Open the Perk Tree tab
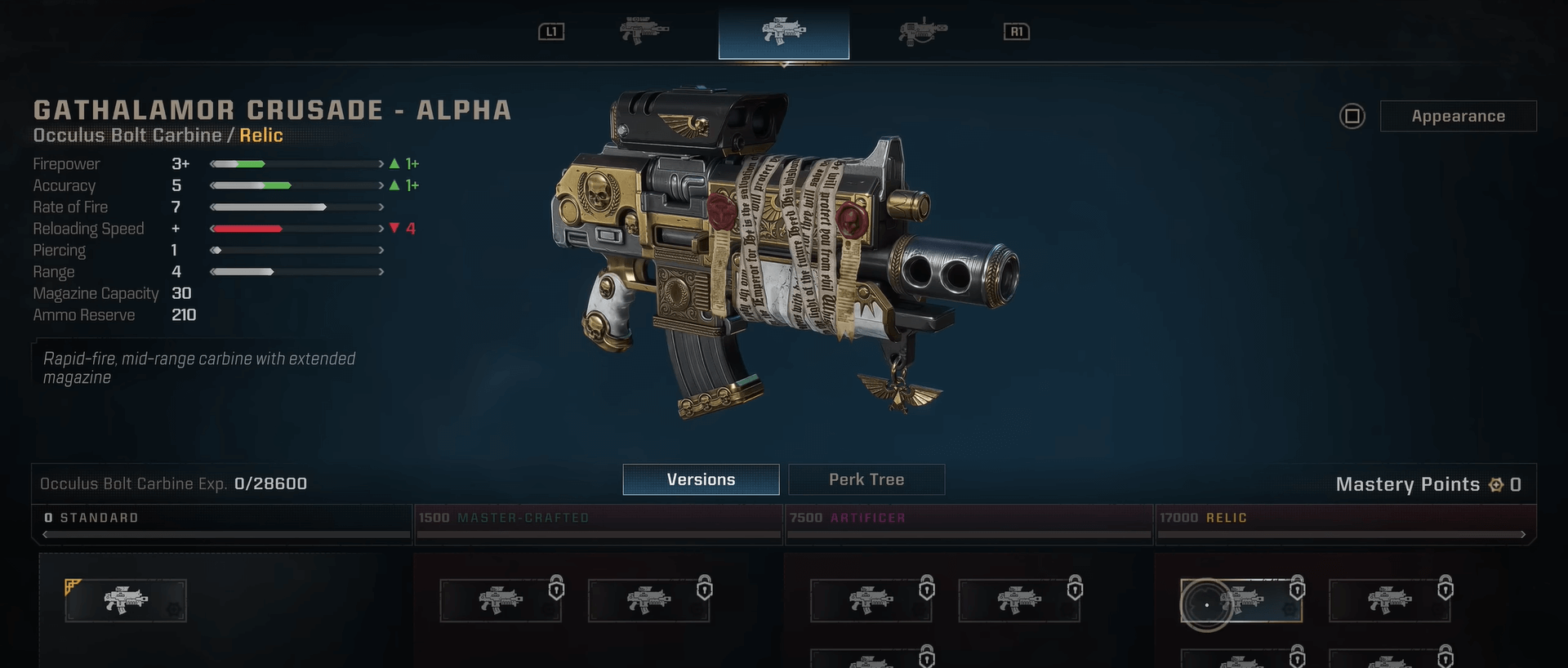Image resolution: width=1568 pixels, height=668 pixels. (866, 479)
